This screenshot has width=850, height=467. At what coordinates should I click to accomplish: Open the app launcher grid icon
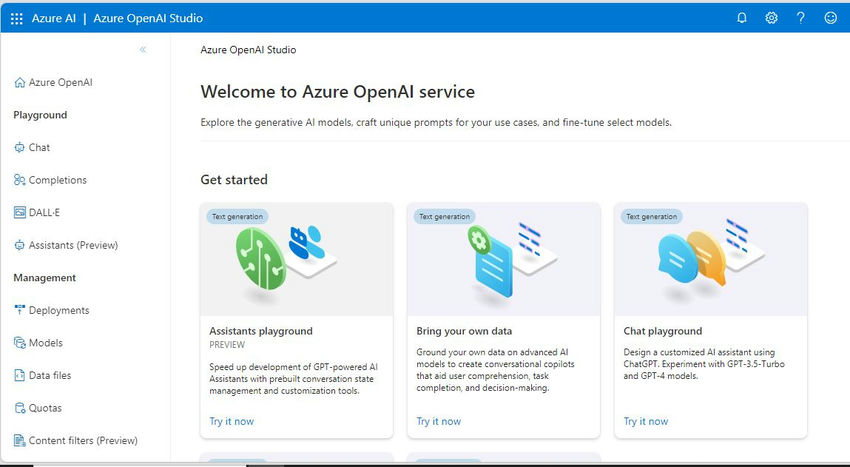17,18
